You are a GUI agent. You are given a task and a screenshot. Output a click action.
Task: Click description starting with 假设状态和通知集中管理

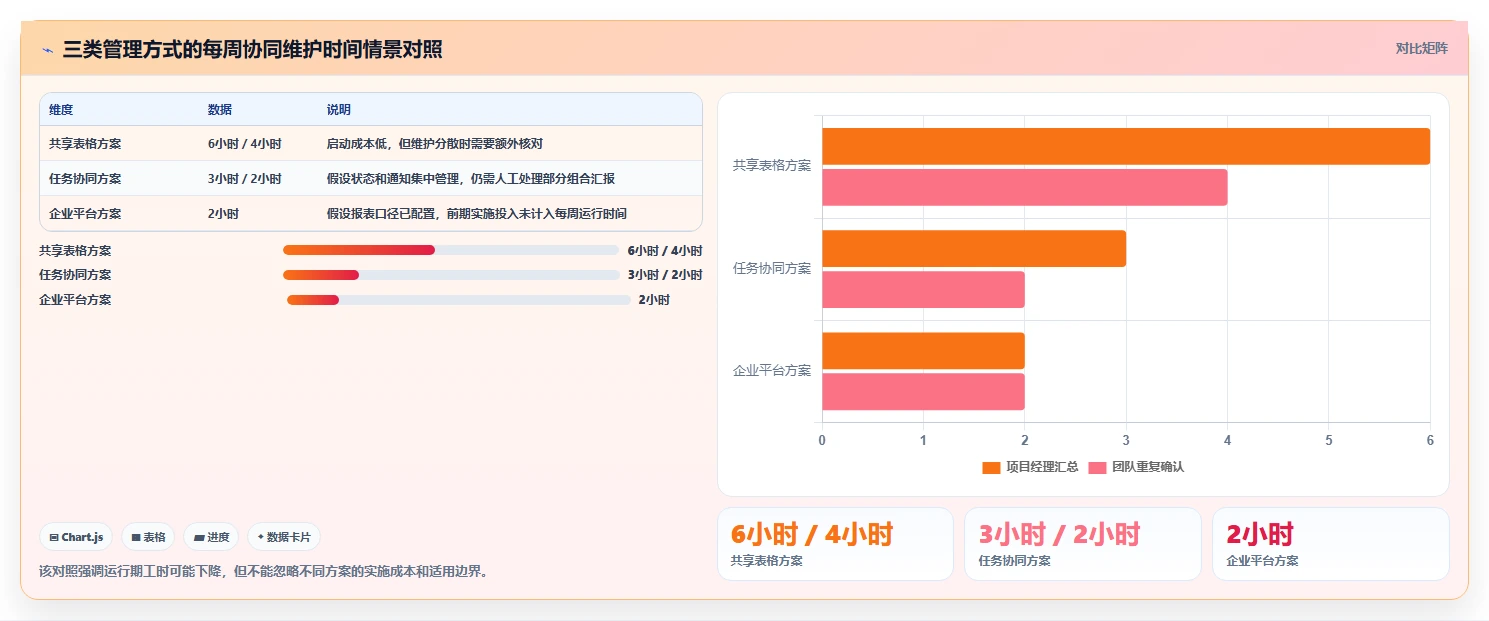[x=471, y=179]
